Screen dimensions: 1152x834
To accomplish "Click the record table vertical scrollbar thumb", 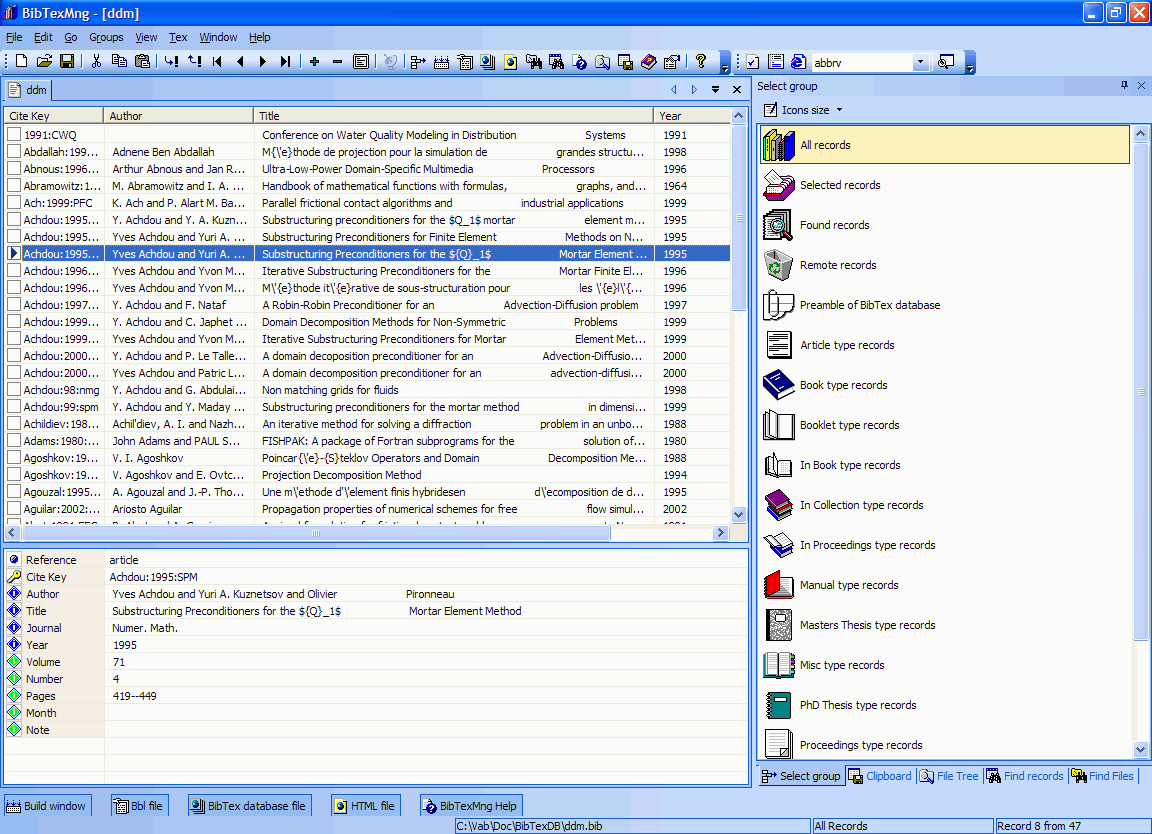I will tap(739, 218).
